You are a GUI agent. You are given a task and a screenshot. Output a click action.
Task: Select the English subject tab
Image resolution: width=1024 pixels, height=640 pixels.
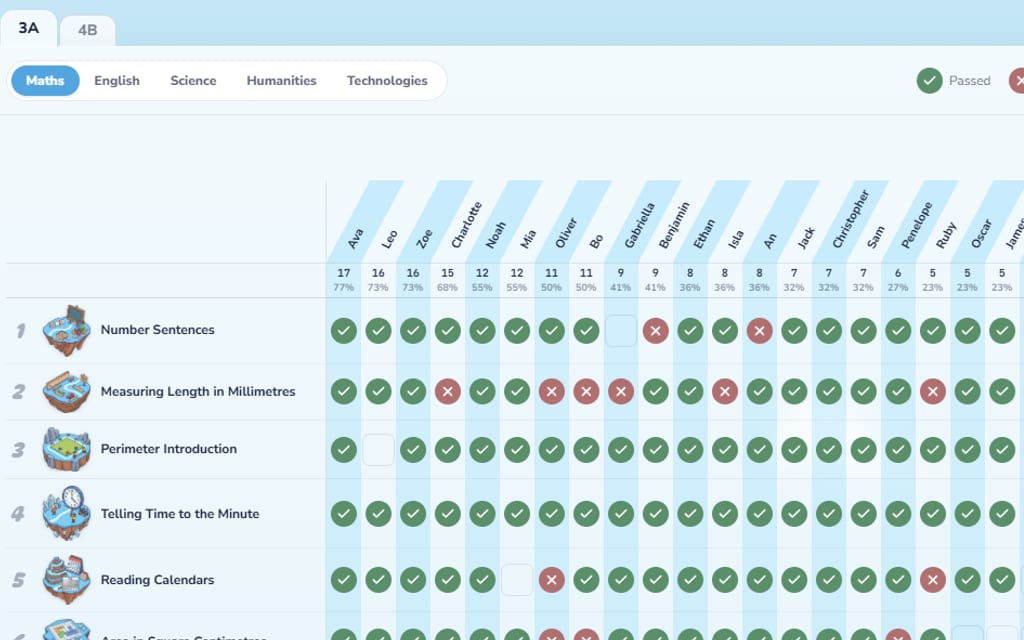coord(117,80)
